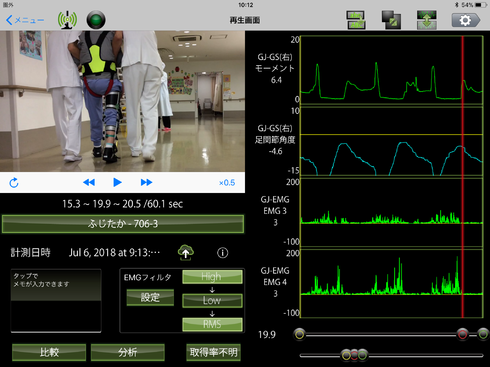
Task: Tap the 取得率不明 button
Action: point(213,352)
